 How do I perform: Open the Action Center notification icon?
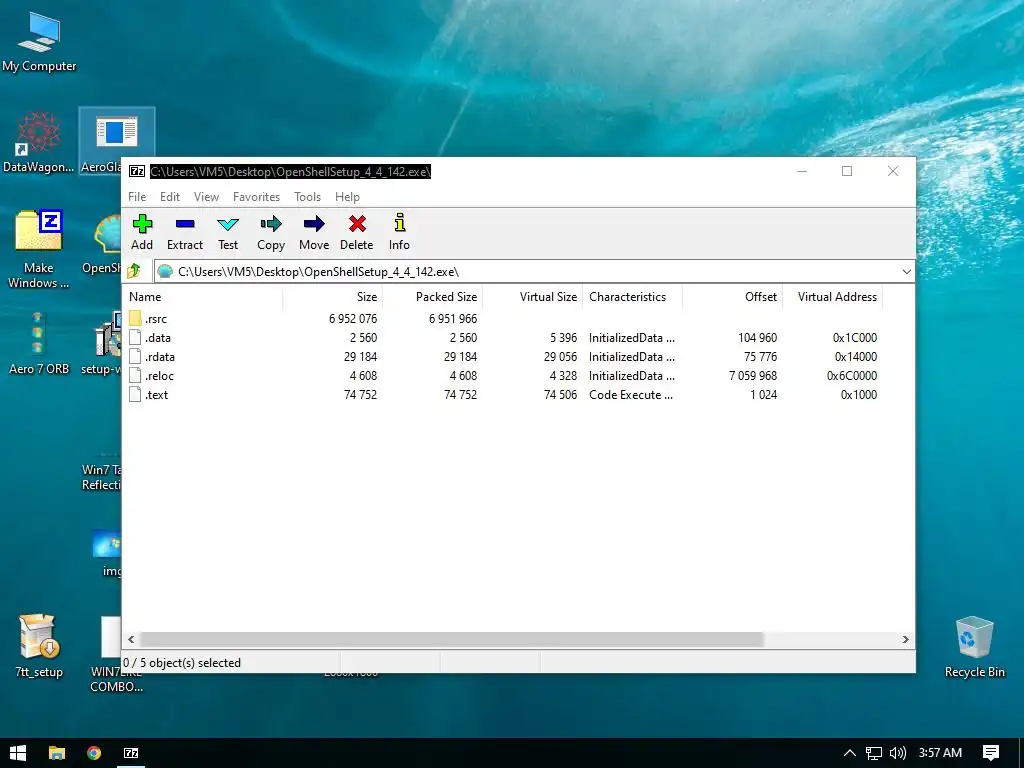(991, 753)
